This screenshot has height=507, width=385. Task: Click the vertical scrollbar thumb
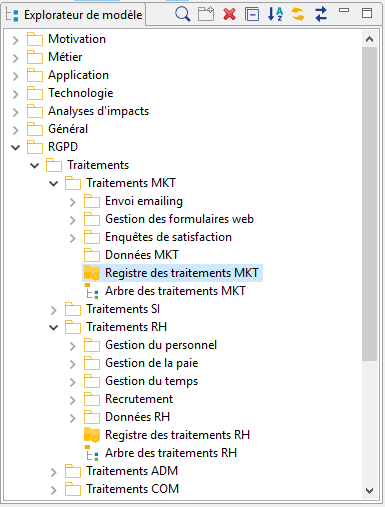click(x=369, y=204)
